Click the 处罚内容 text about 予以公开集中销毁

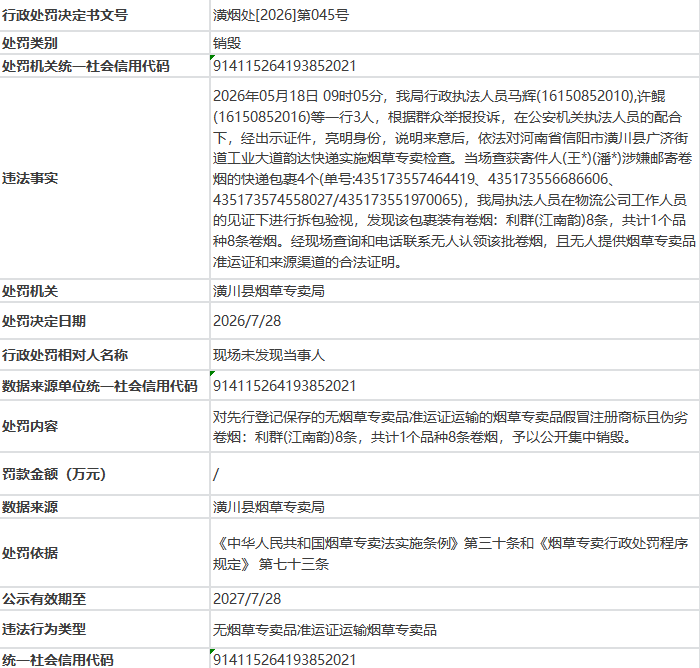coord(450,427)
